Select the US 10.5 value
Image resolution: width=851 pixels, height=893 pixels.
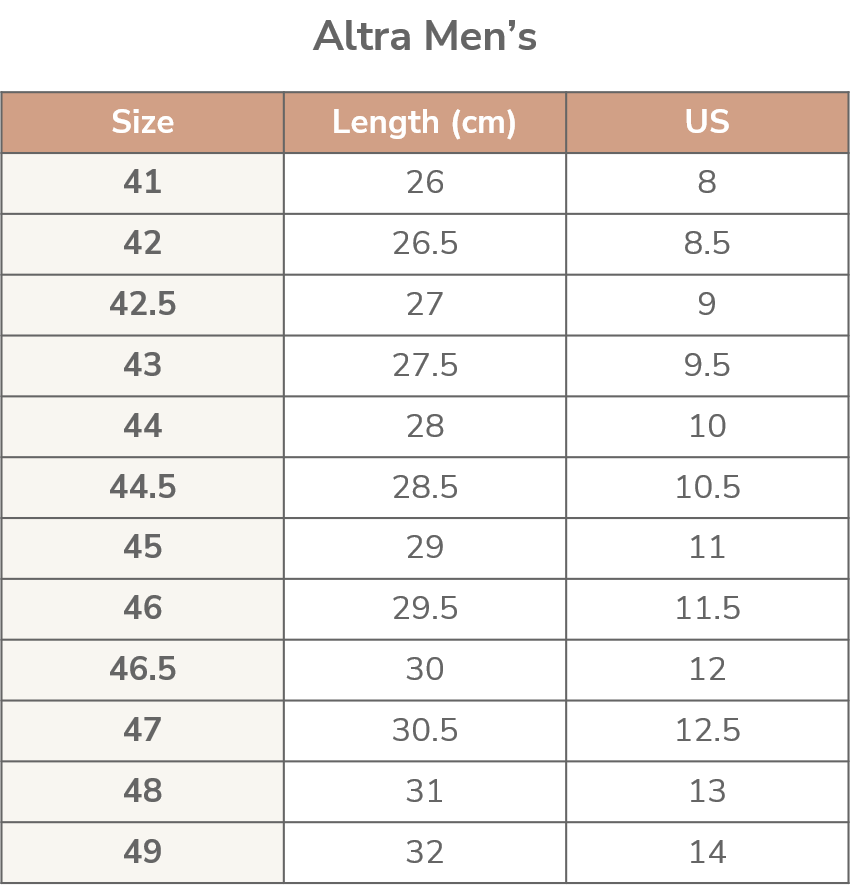707,487
